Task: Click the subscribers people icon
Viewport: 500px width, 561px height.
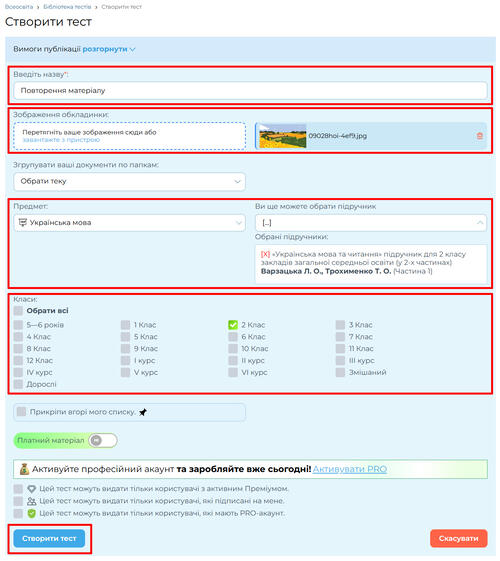Action: pyautogui.click(x=31, y=501)
